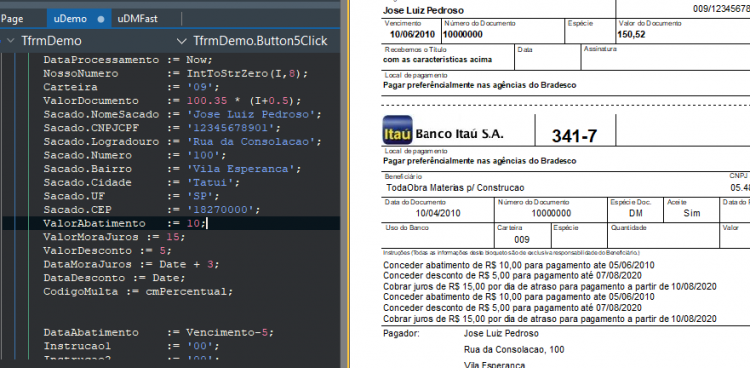Open the Page tab
The height and width of the screenshot is (368, 750).
(x=12, y=19)
